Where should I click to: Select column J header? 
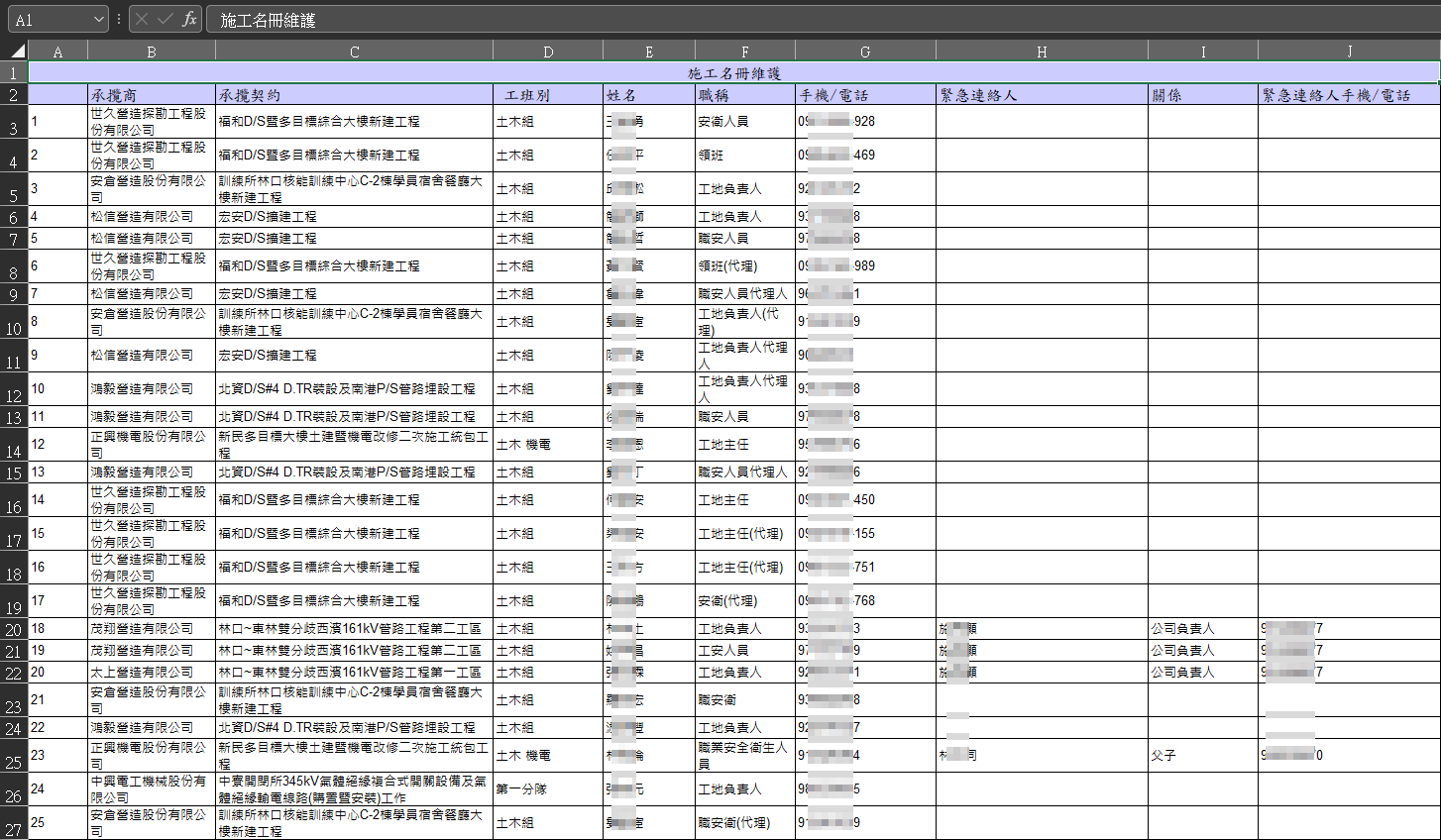coord(1349,52)
